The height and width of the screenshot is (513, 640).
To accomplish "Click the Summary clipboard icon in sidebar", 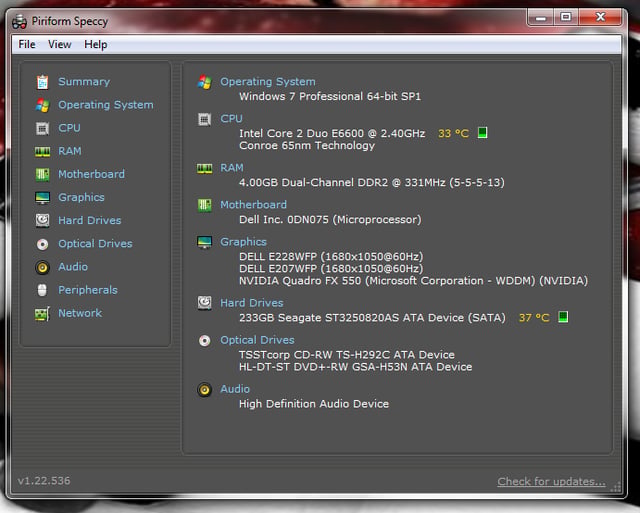I will [x=42, y=82].
